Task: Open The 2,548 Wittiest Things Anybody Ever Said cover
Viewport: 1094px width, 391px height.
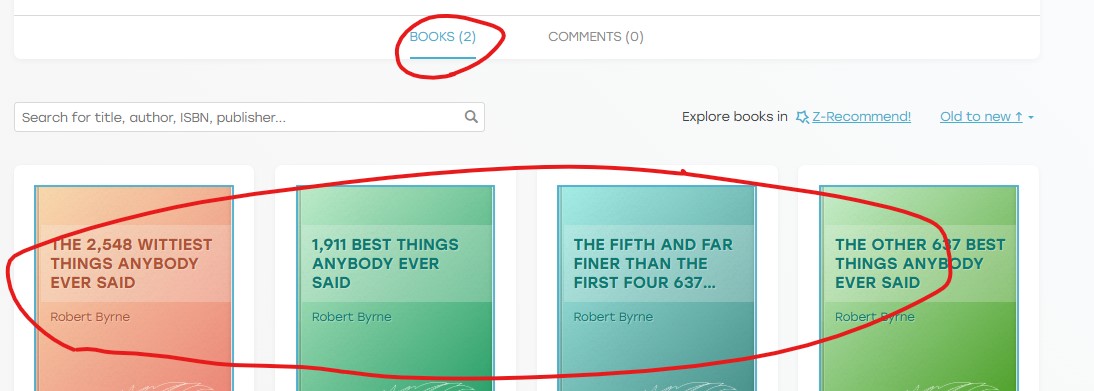Action: [133, 288]
